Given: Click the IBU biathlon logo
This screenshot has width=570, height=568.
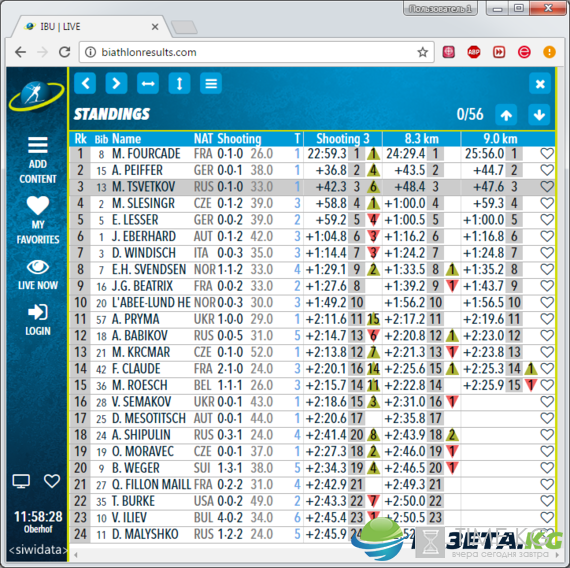Looking at the screenshot, I should coord(36,96).
